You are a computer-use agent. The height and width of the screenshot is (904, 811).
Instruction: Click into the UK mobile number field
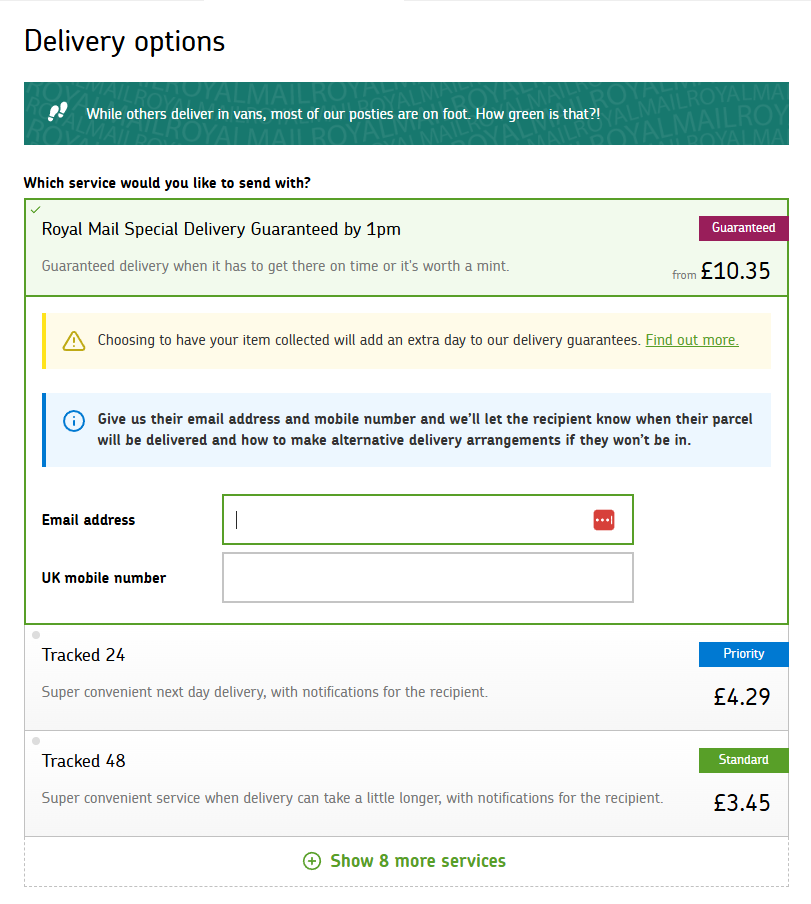[x=428, y=578]
